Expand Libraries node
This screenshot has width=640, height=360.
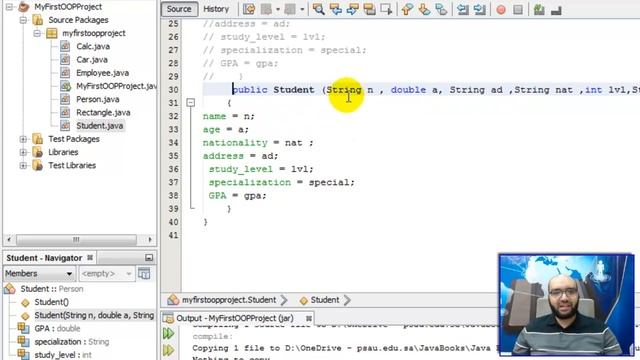[x=23, y=152]
